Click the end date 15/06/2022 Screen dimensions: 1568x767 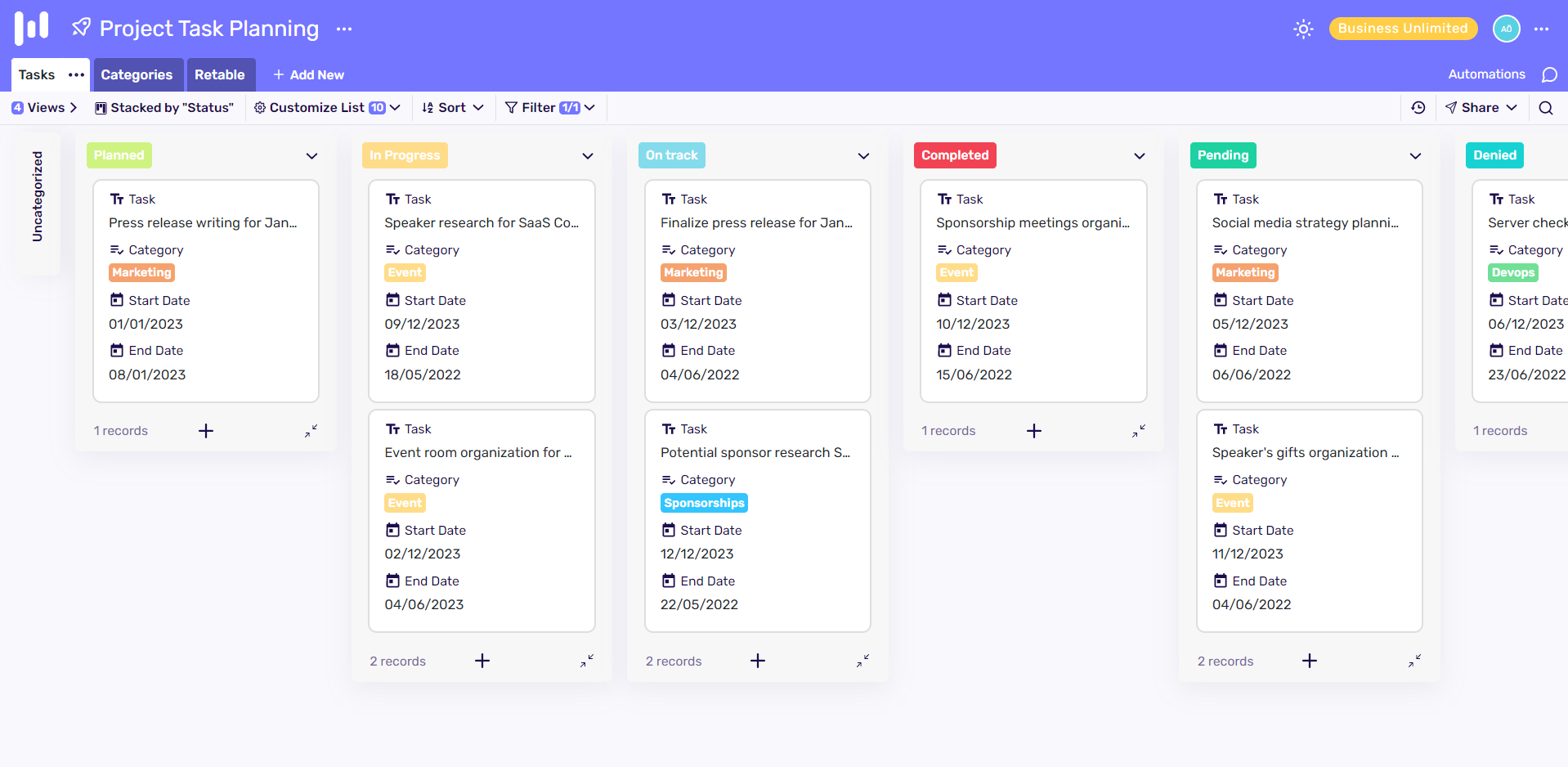(x=974, y=375)
